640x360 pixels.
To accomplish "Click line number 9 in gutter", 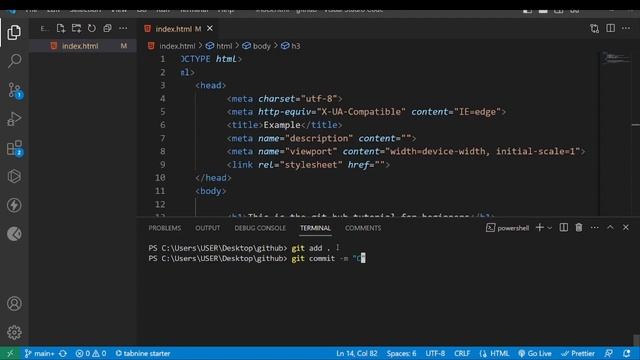I will (x=162, y=164).
